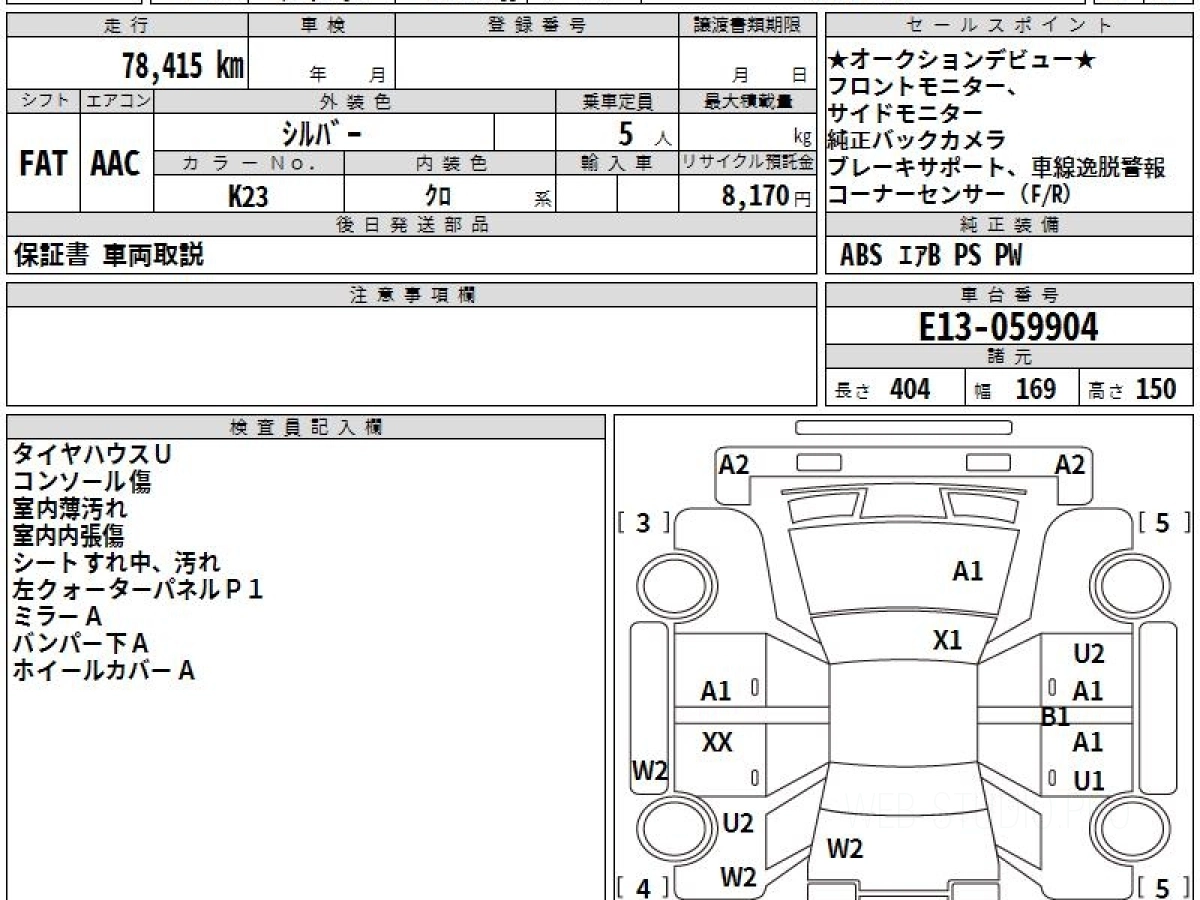Select the 純正装備 header
Viewport: 1200px width, 900px height.
click(x=1009, y=225)
